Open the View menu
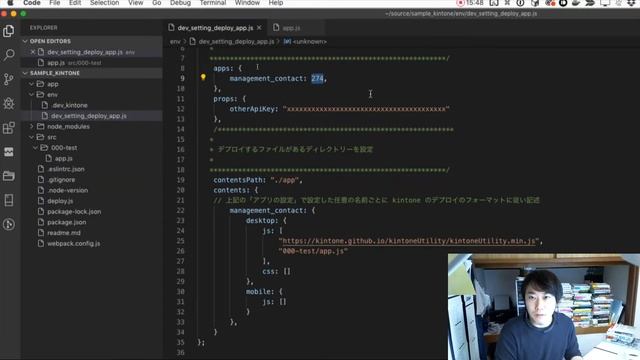 pos(136,3)
